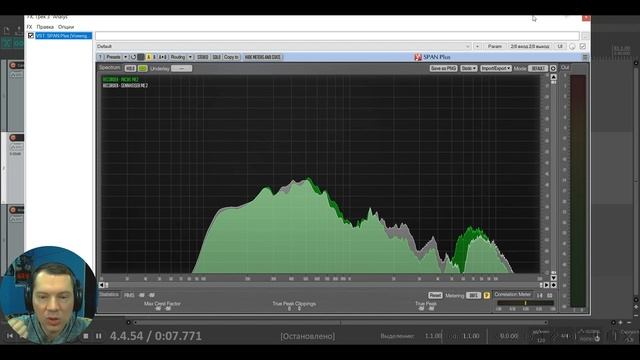Open the FX menu in the FX window
This screenshot has height=360, width=640.
point(29,27)
